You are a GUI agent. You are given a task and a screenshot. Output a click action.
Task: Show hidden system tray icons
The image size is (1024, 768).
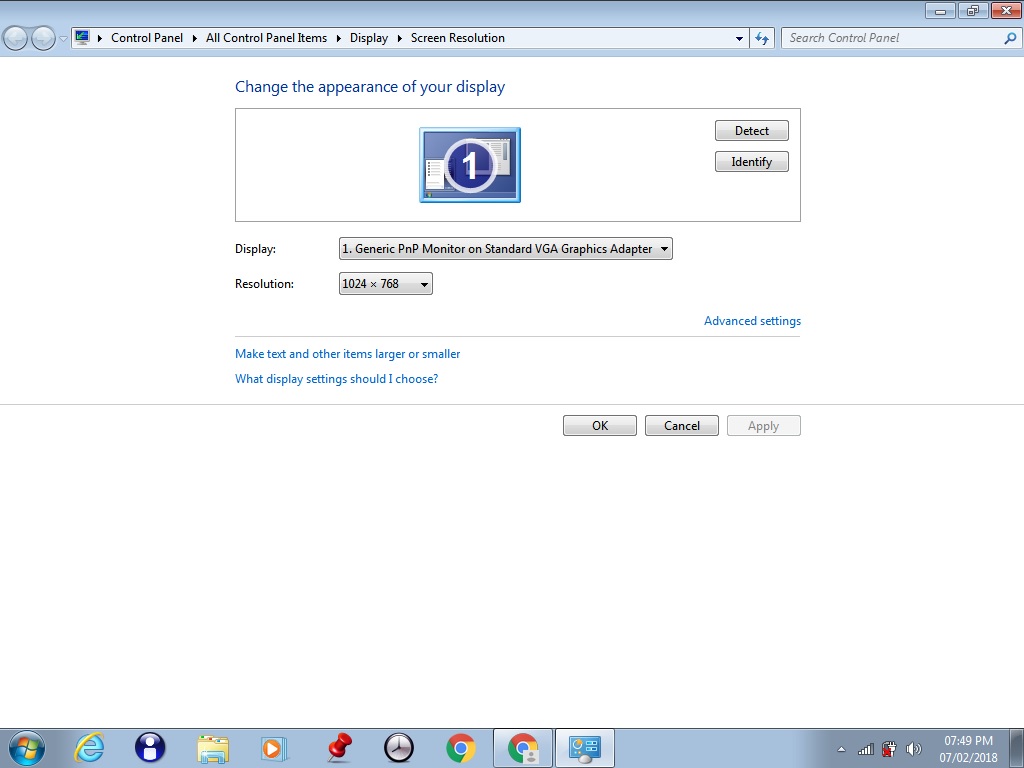(841, 750)
